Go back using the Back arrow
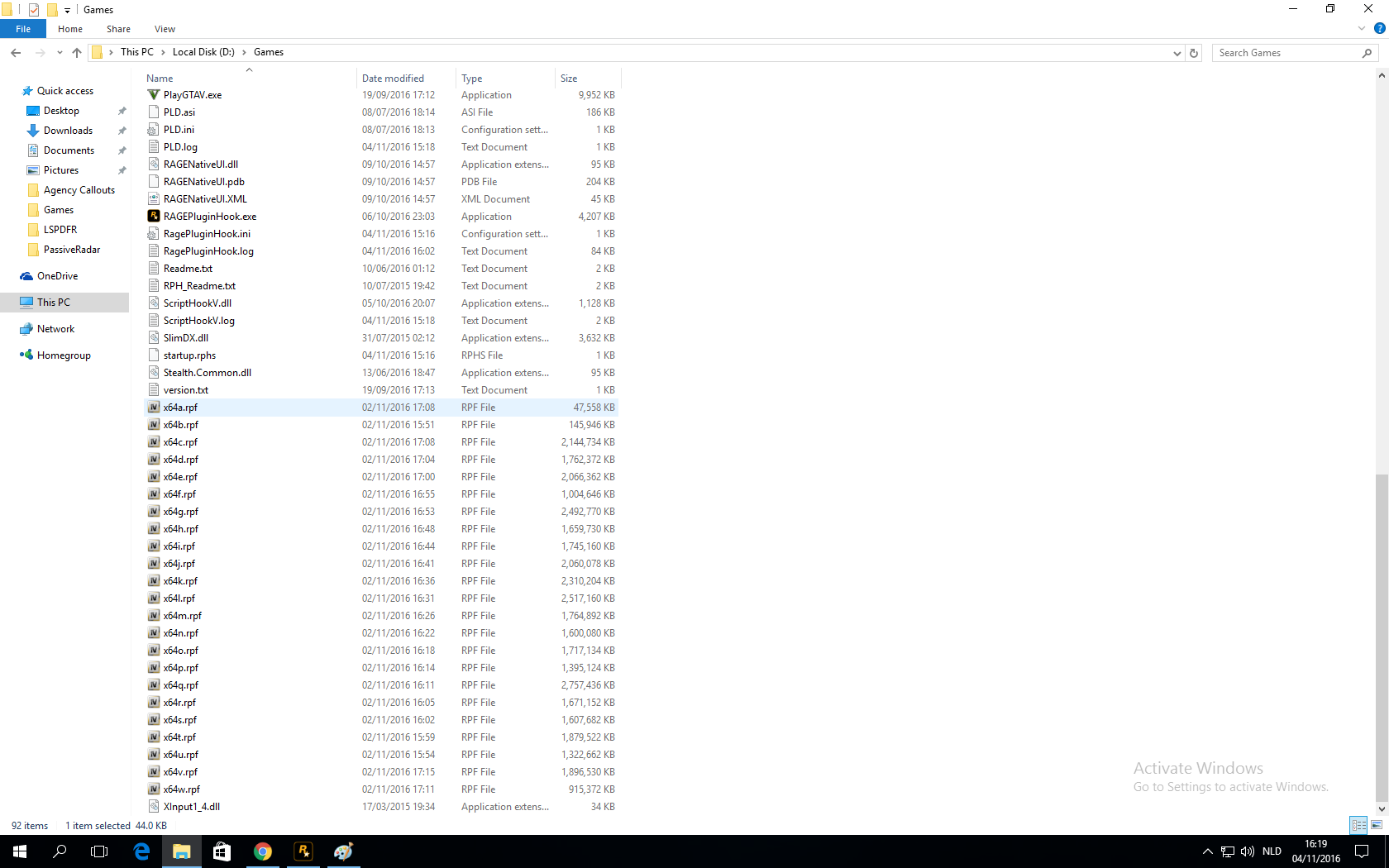1389x868 pixels. [x=16, y=53]
